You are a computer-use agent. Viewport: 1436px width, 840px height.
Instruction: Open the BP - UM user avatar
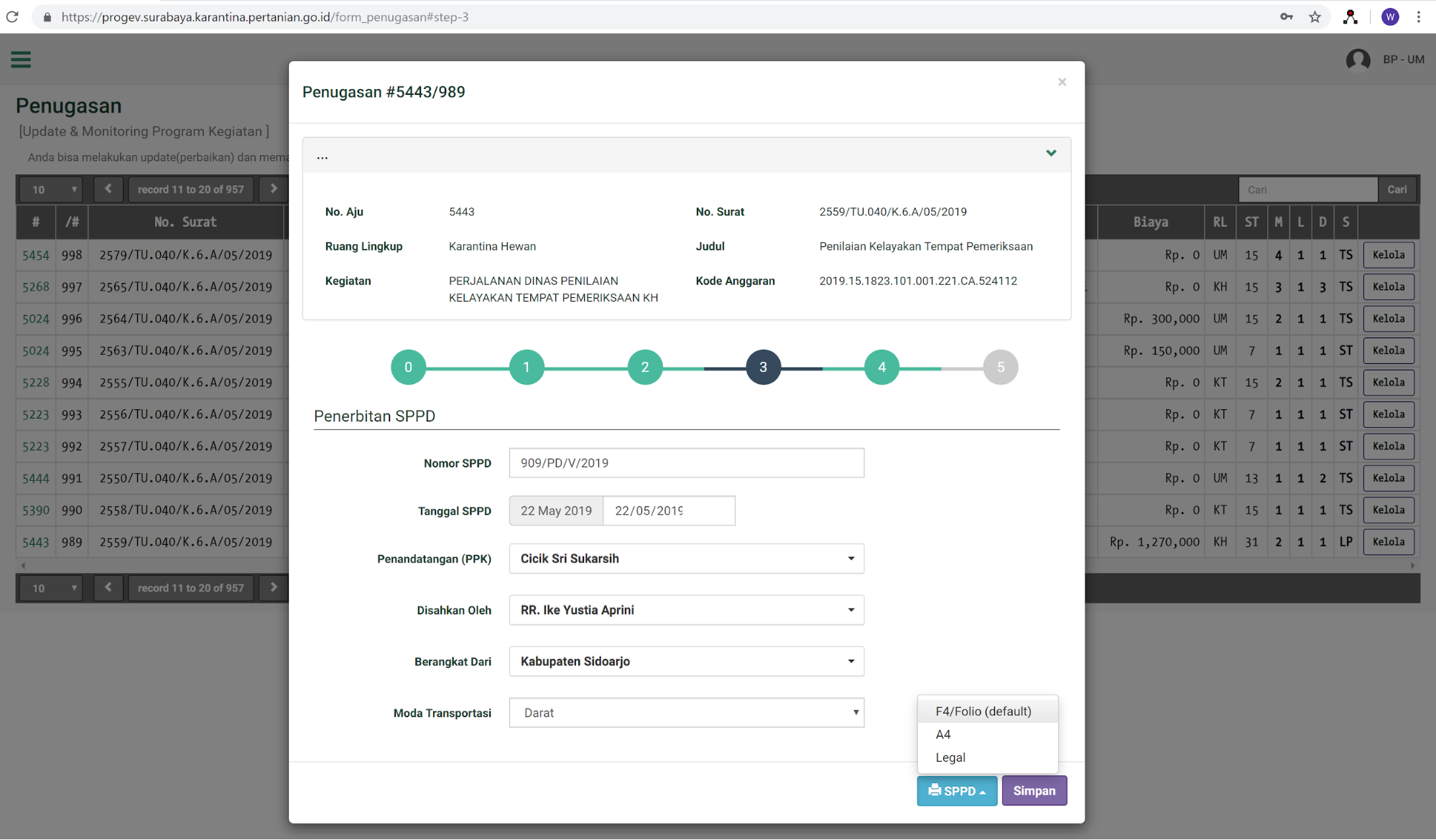tap(1358, 60)
